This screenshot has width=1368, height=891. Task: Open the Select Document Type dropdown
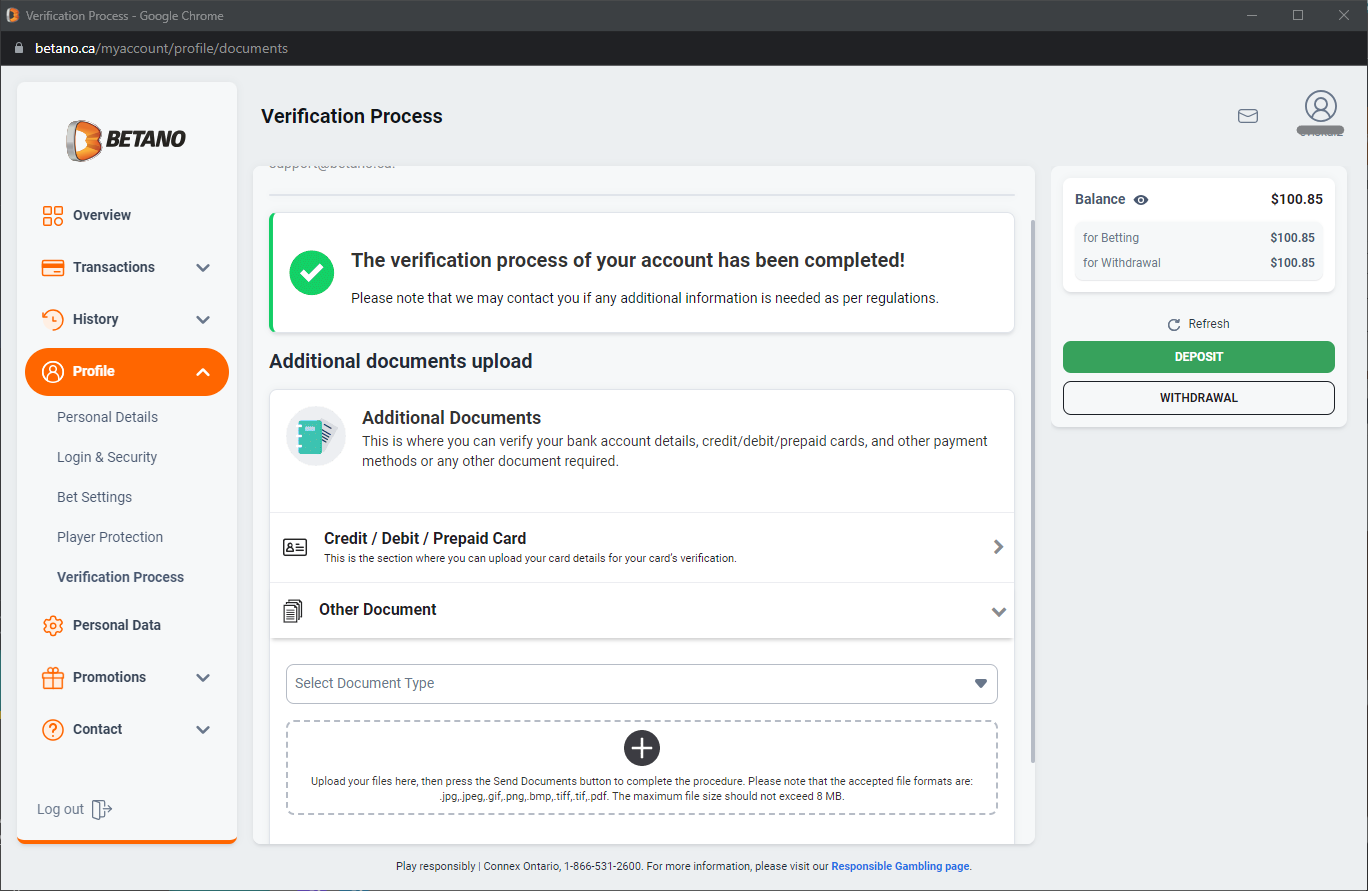642,684
